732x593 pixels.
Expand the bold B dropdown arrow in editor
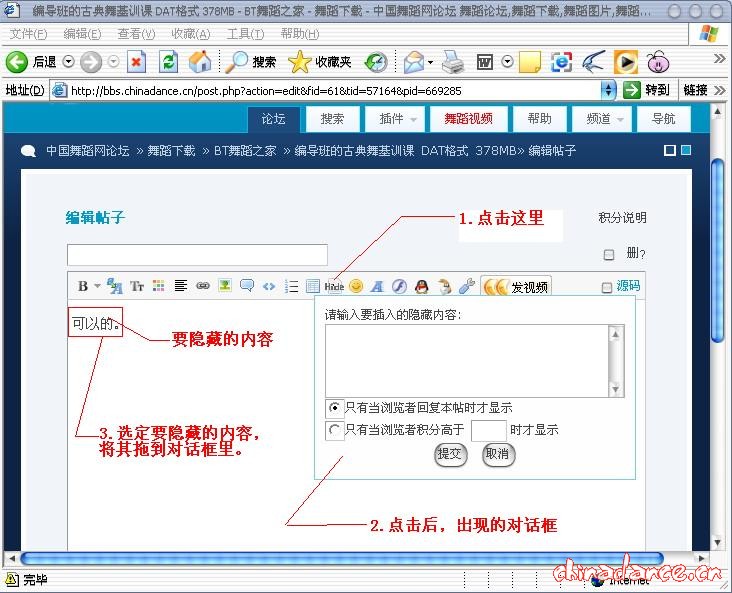tap(97, 286)
